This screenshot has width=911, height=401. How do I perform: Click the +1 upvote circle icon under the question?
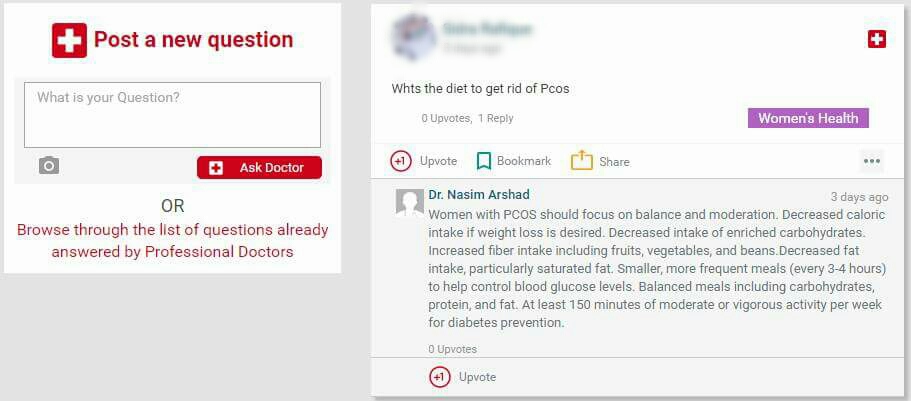[x=401, y=161]
